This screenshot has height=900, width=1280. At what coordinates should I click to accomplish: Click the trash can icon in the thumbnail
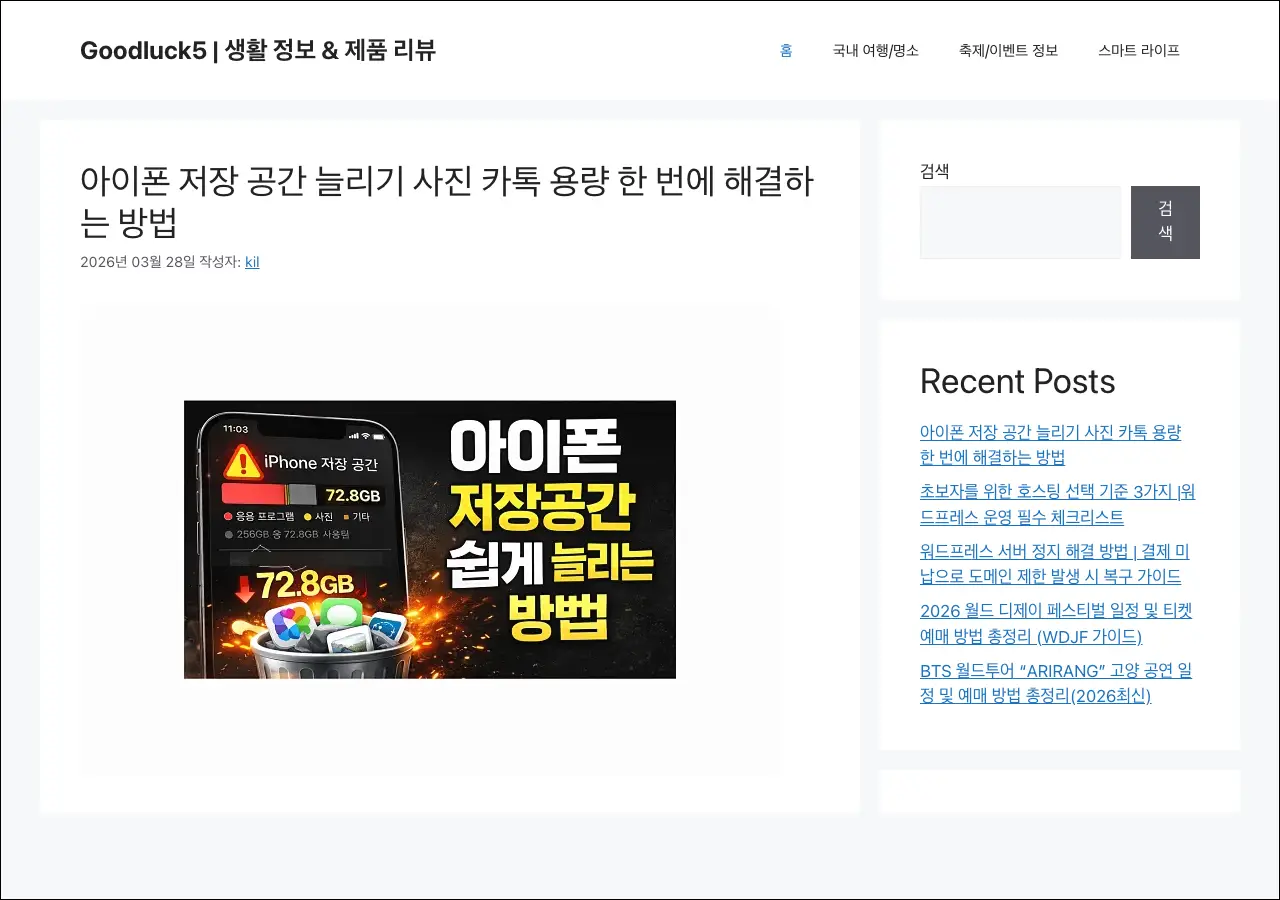click(332, 650)
